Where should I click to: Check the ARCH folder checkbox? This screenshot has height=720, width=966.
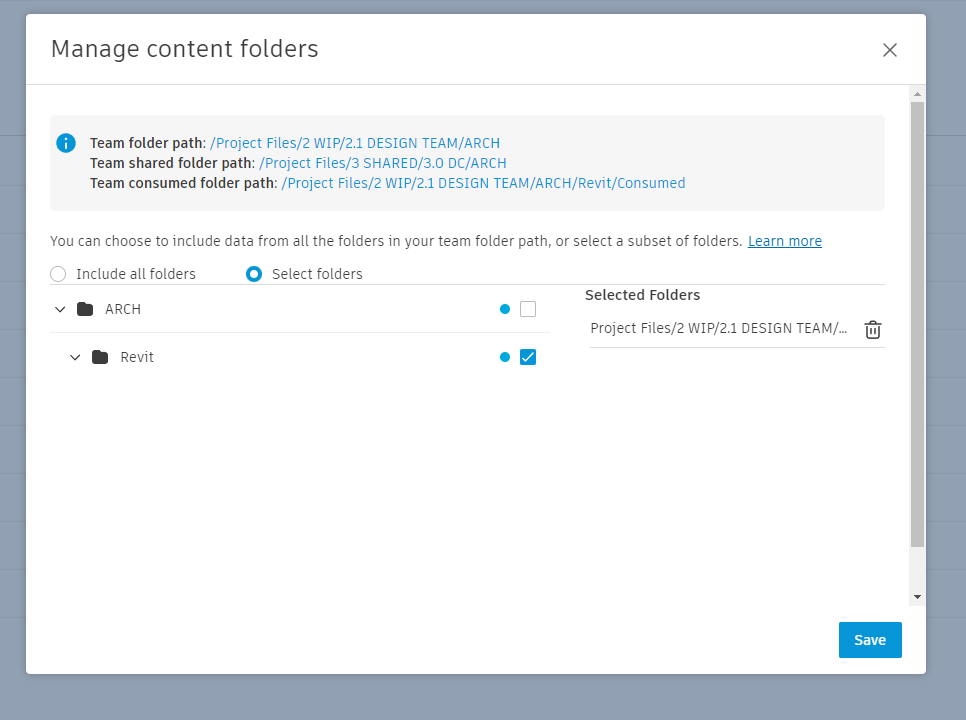528,309
